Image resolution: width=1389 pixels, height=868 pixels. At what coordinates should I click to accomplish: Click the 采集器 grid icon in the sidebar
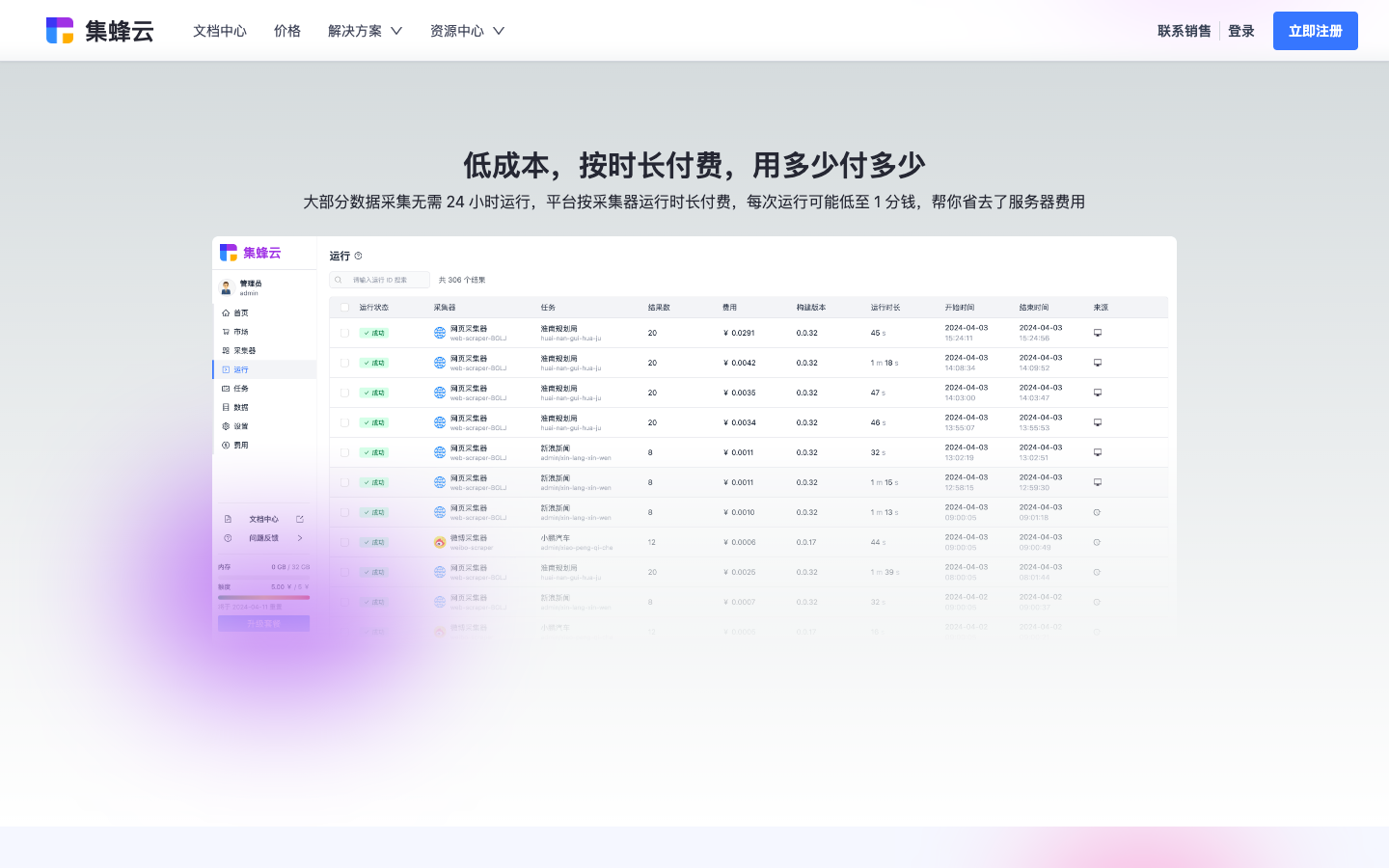pos(226,350)
